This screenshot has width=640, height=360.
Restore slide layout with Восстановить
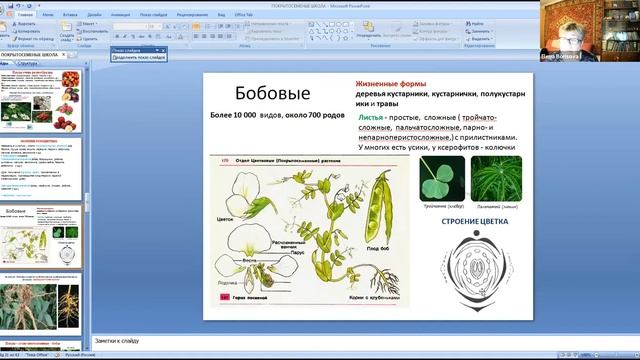pos(92,31)
